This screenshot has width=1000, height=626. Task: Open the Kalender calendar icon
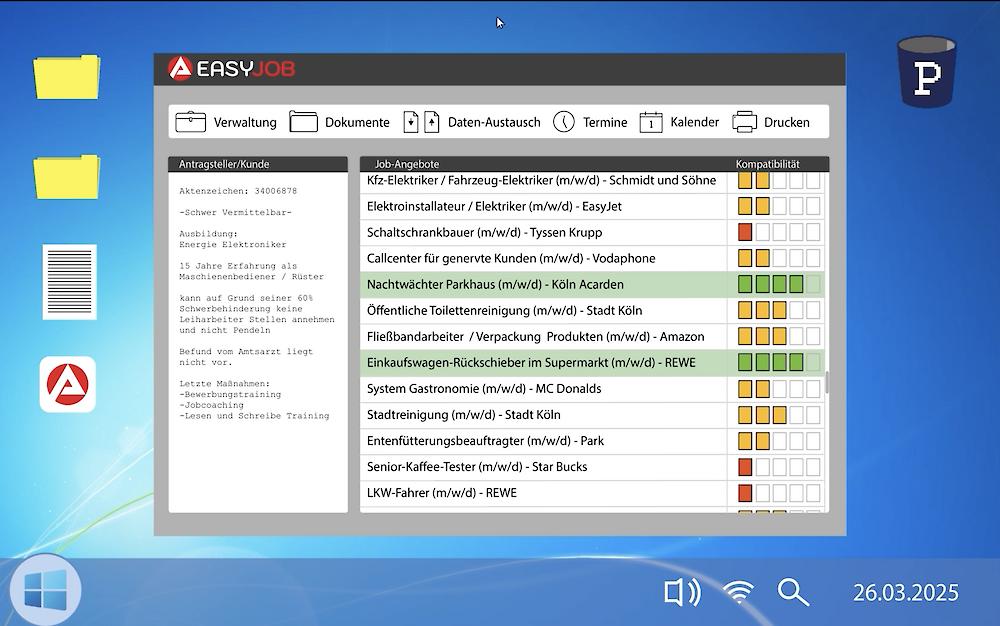coord(651,122)
